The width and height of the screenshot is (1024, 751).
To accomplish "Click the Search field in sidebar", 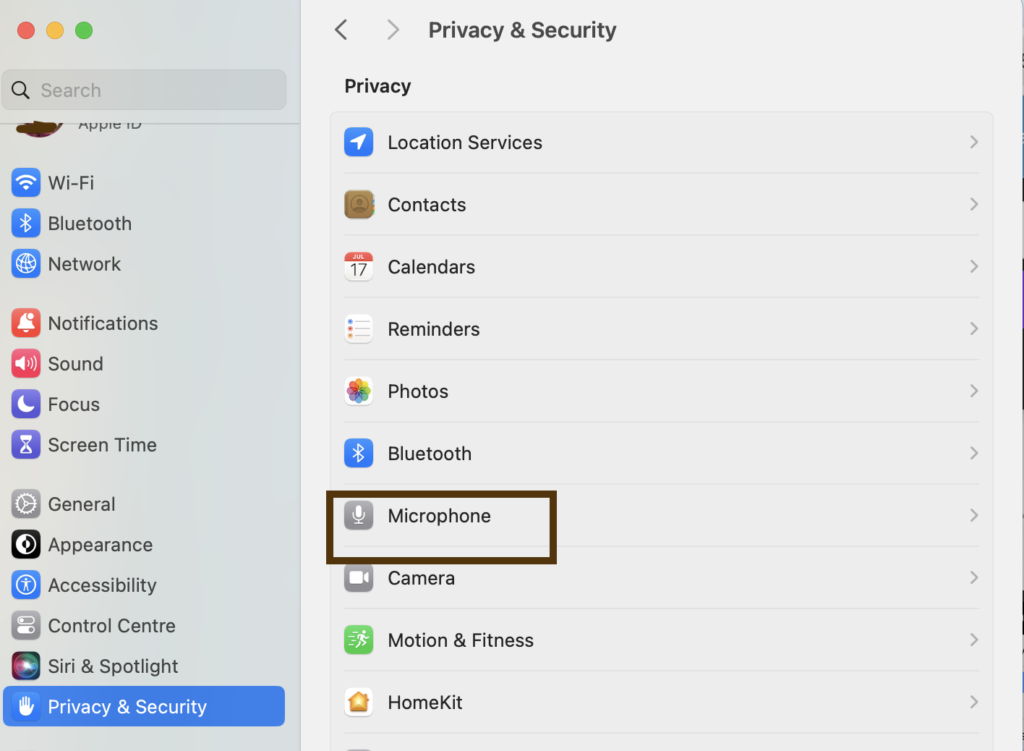I will [x=150, y=90].
